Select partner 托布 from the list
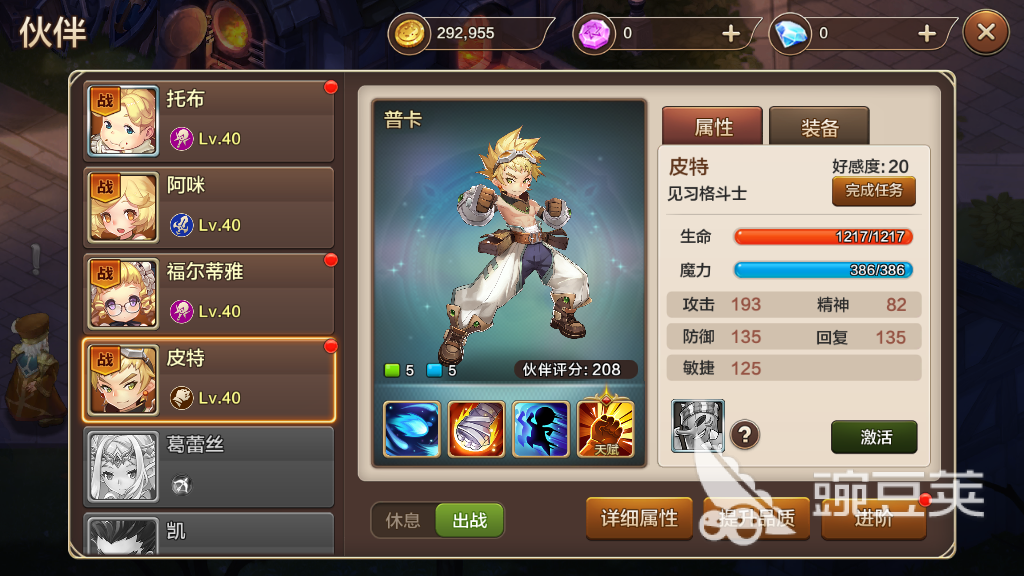The width and height of the screenshot is (1024, 576). (209, 121)
